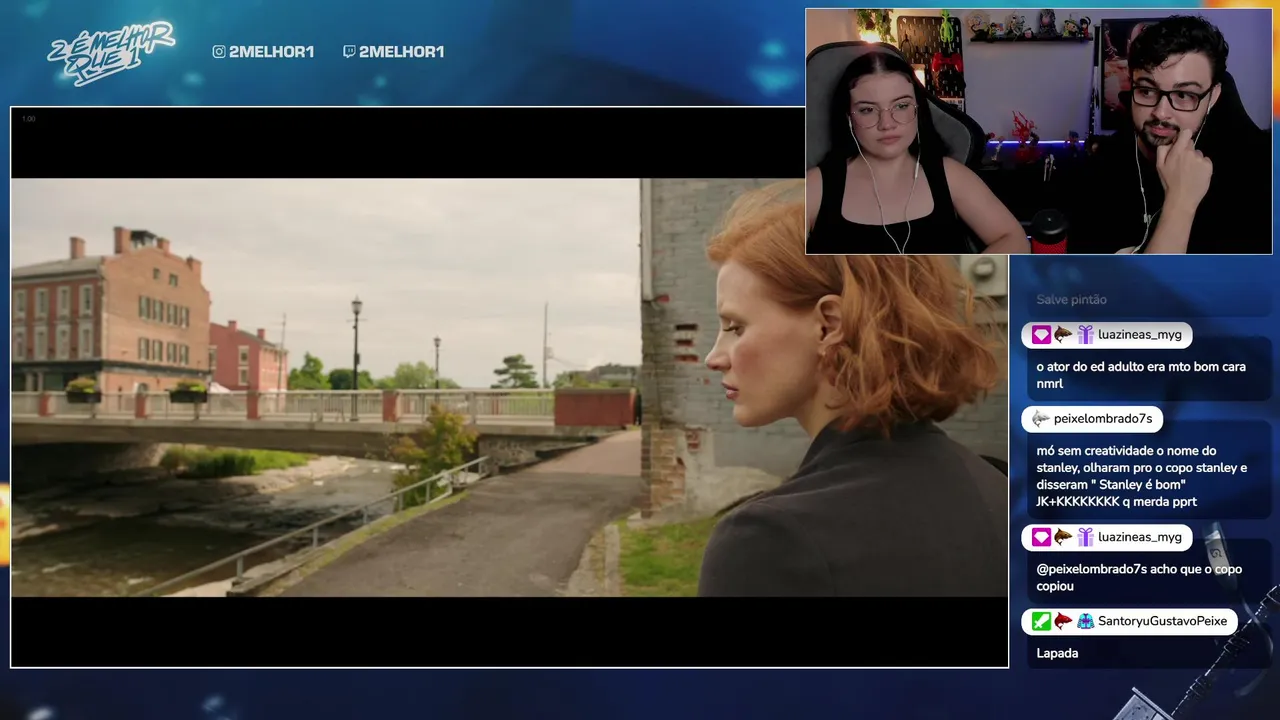This screenshot has width=1280, height=720.
Task: Select the Instagram handle text 2MELHOR1
Action: click(271, 52)
